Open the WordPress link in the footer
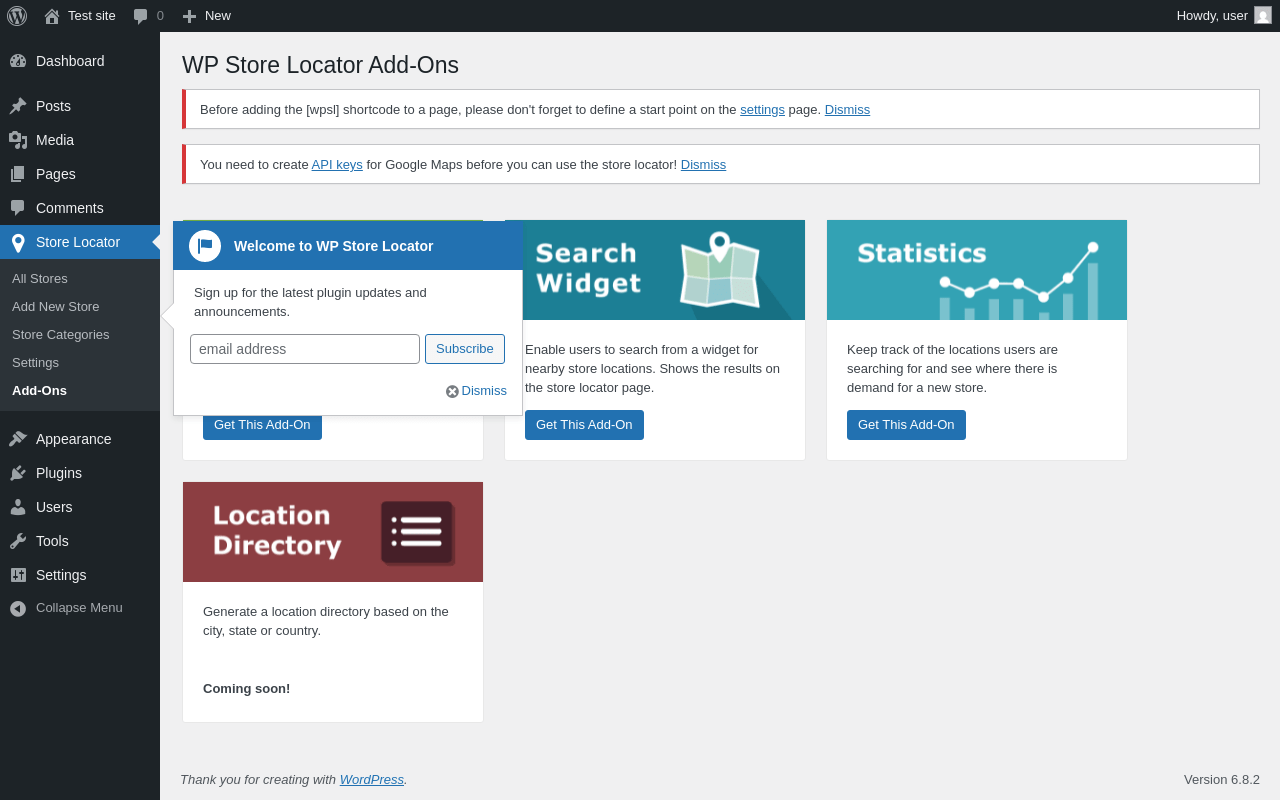The image size is (1280, 800). [372, 780]
